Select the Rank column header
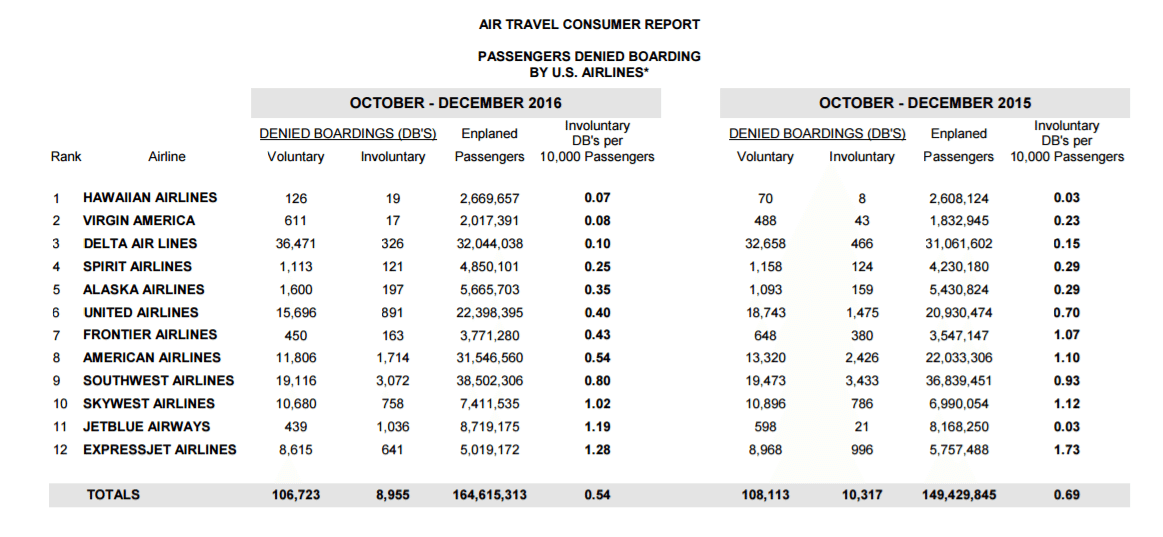 (66, 157)
